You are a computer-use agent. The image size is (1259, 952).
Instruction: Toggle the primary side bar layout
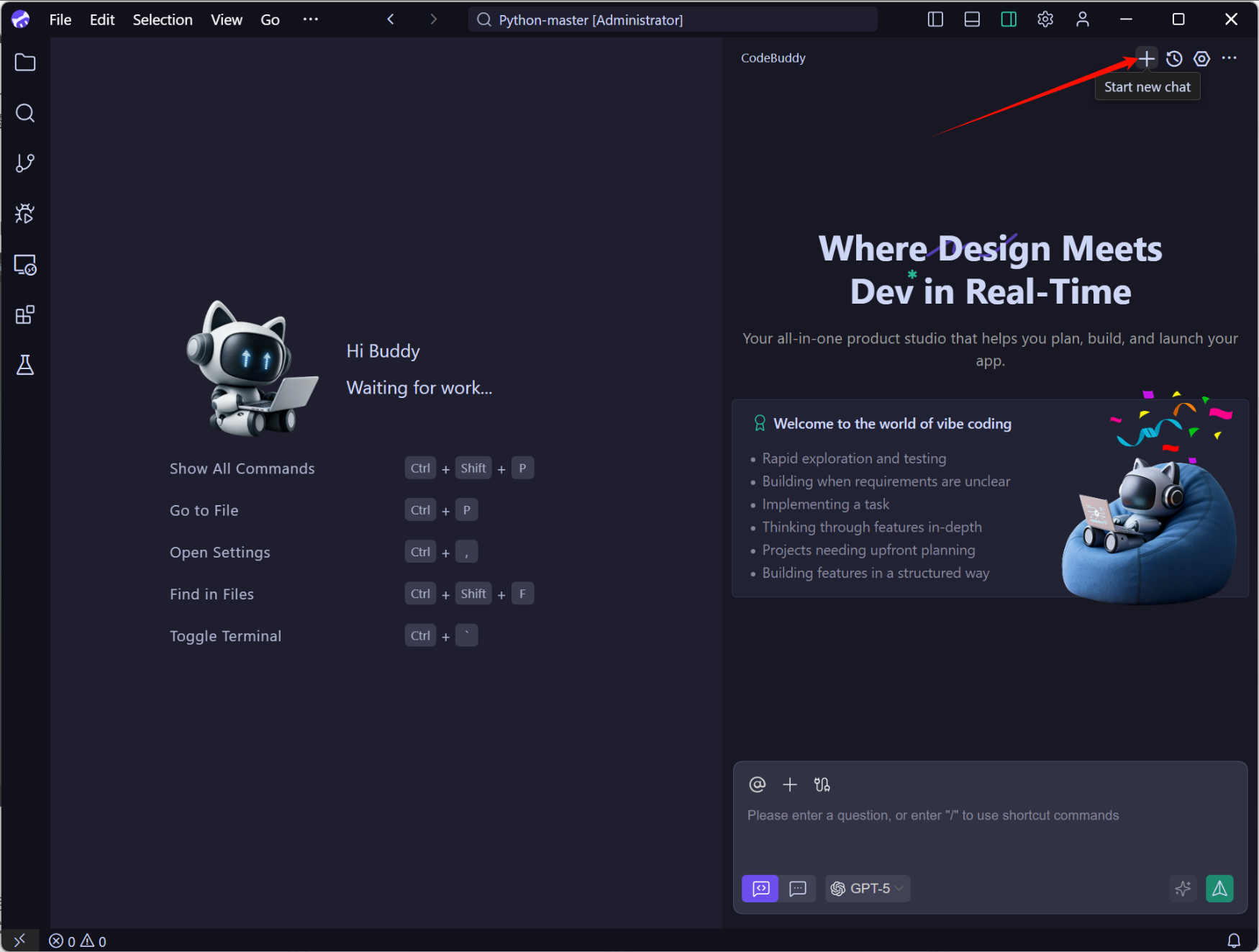pos(935,19)
